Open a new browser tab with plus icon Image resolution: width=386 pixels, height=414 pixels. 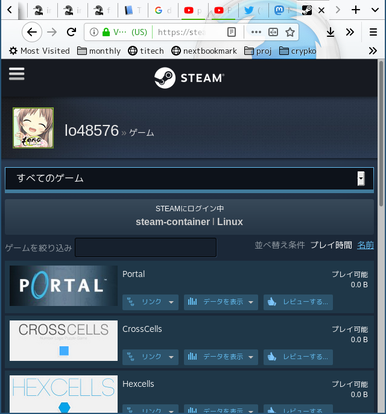pos(356,10)
